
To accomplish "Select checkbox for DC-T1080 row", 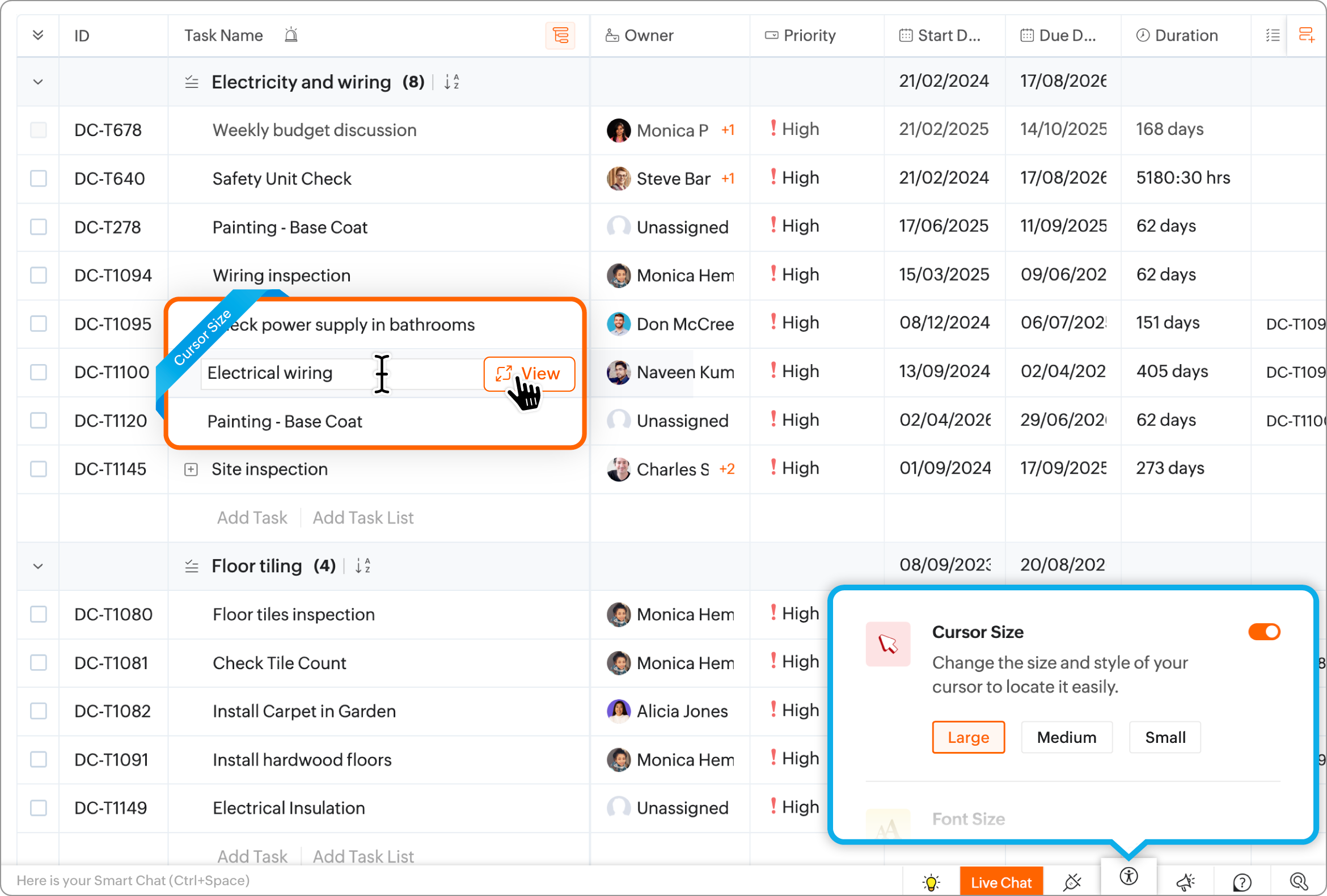I will (38, 615).
